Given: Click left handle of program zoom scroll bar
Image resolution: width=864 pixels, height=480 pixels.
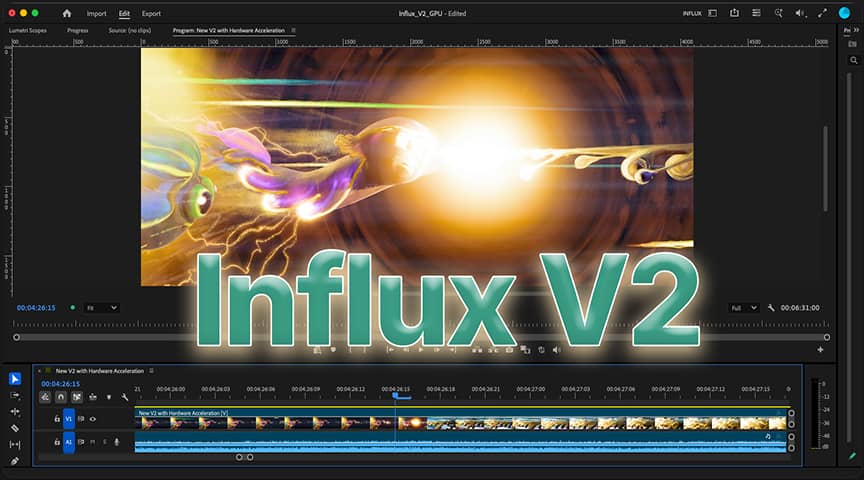Looking at the screenshot, I should point(17,337).
